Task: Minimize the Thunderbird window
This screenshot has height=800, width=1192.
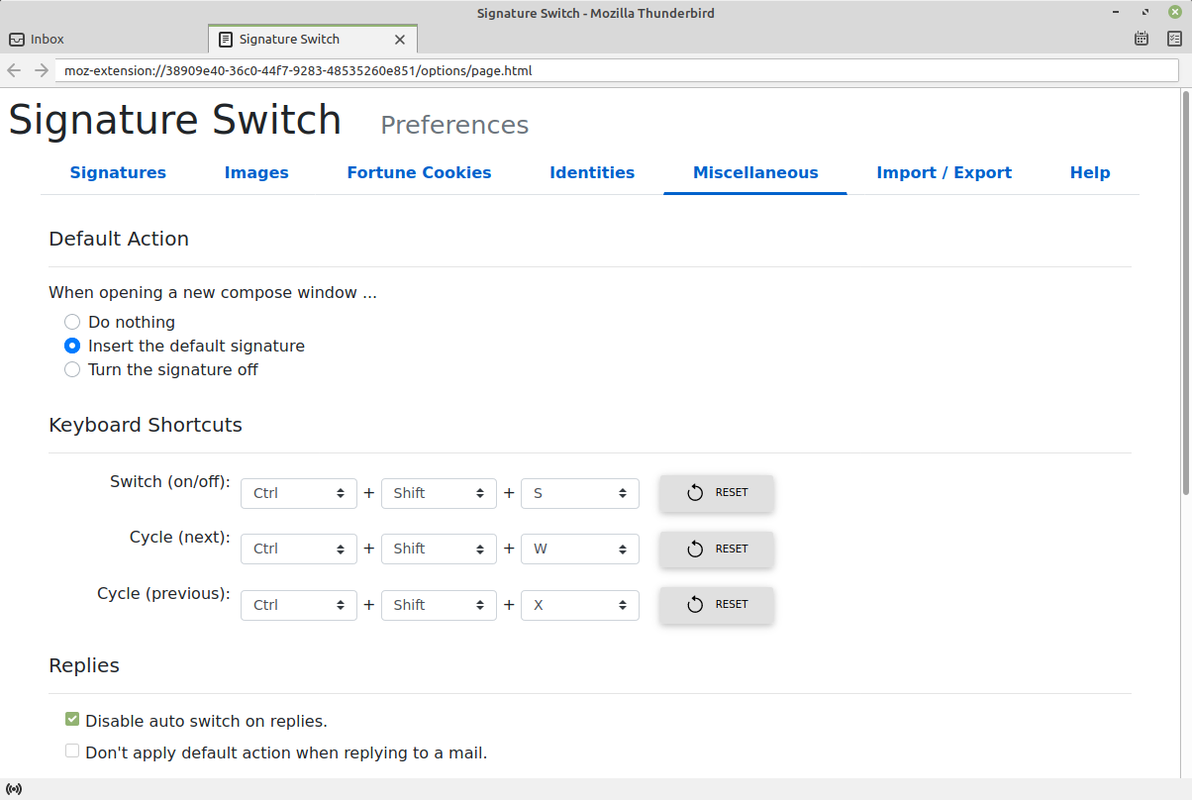Action: pyautogui.click(x=1115, y=12)
